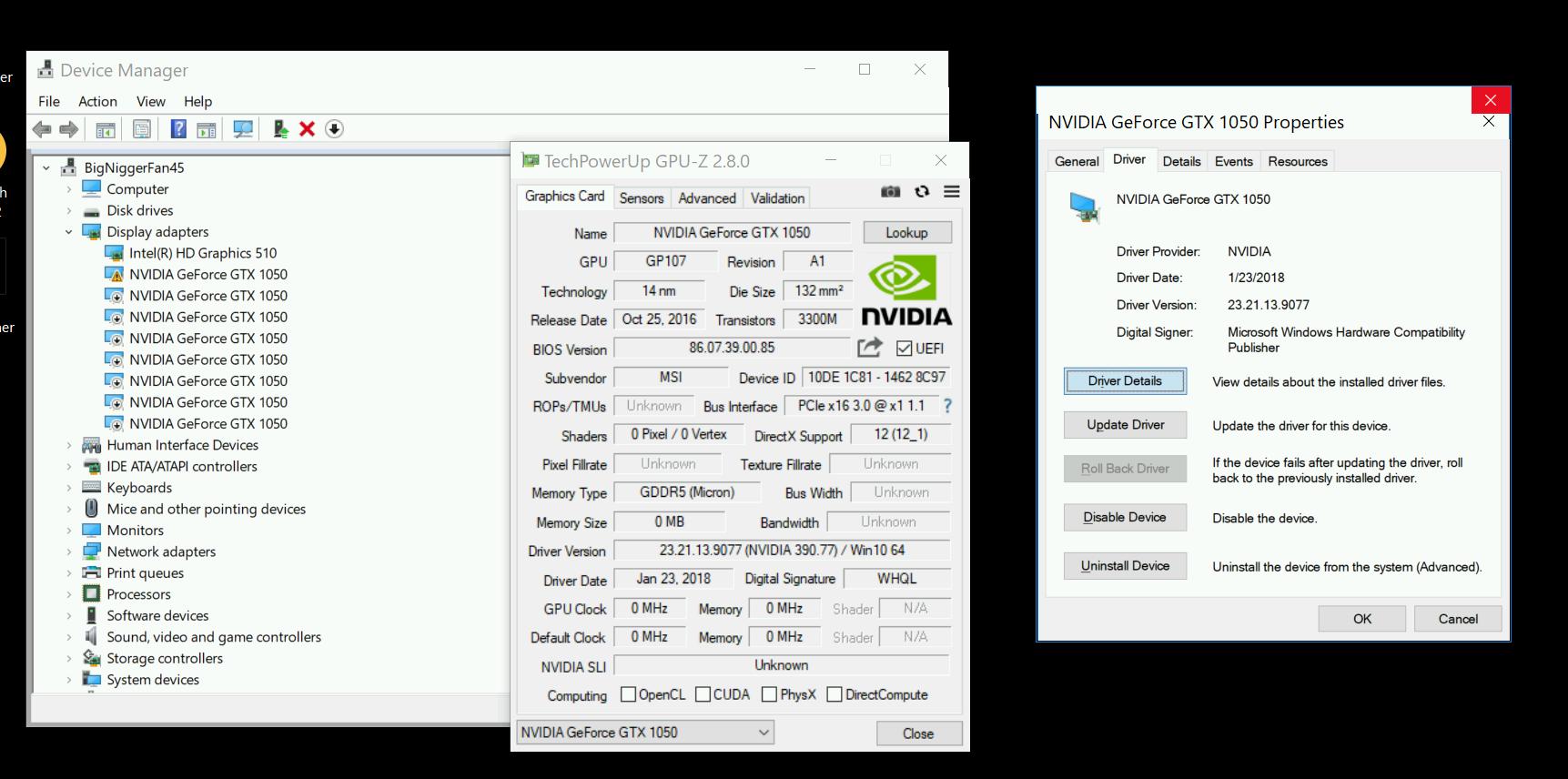Expand Mice and other pointing devices
This screenshot has width=1568, height=779.
coord(68,509)
